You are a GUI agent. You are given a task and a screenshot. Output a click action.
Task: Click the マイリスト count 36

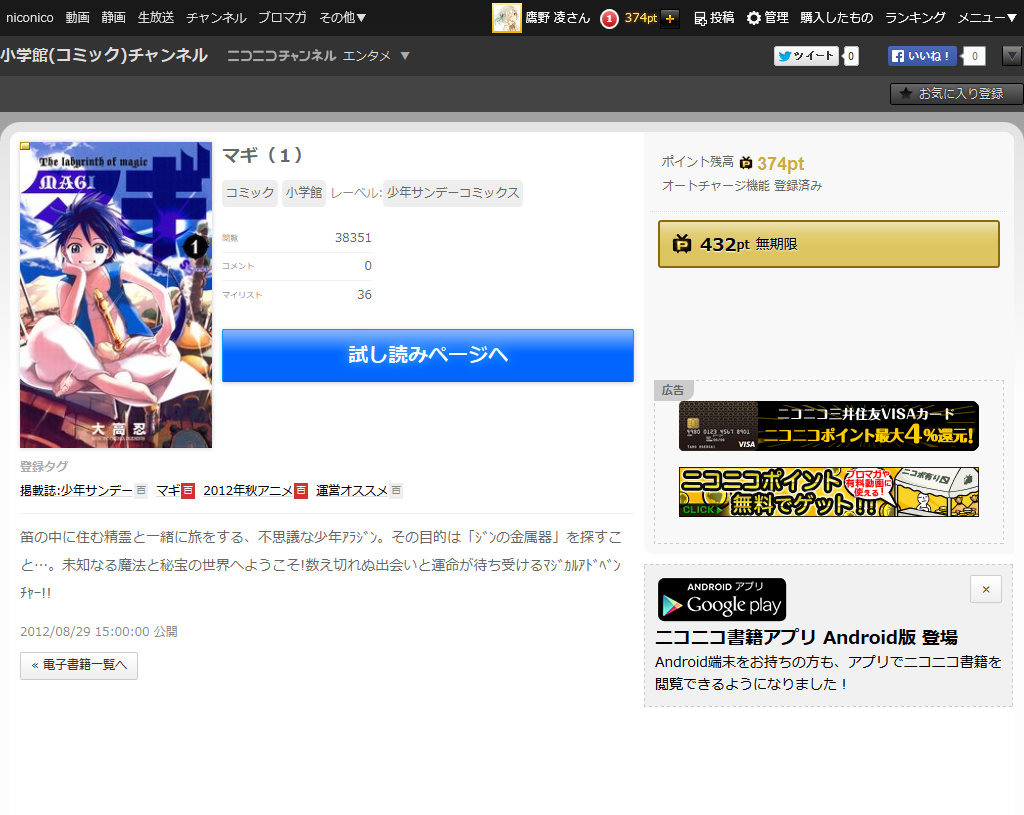click(x=364, y=295)
